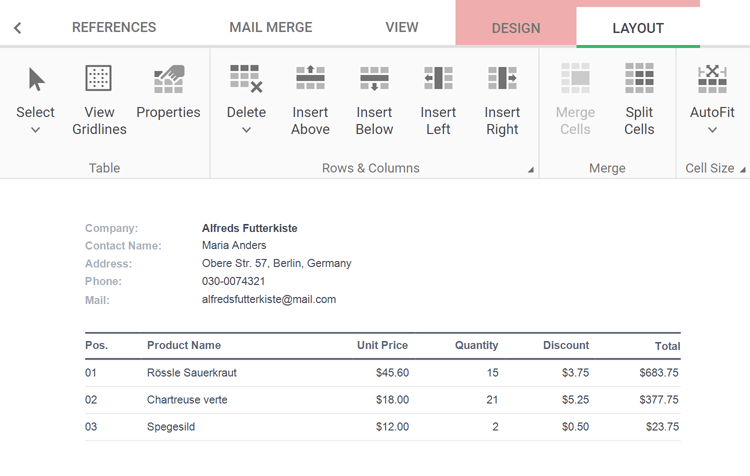Insert a column to the left
The height and width of the screenshot is (476, 750).
(x=438, y=100)
